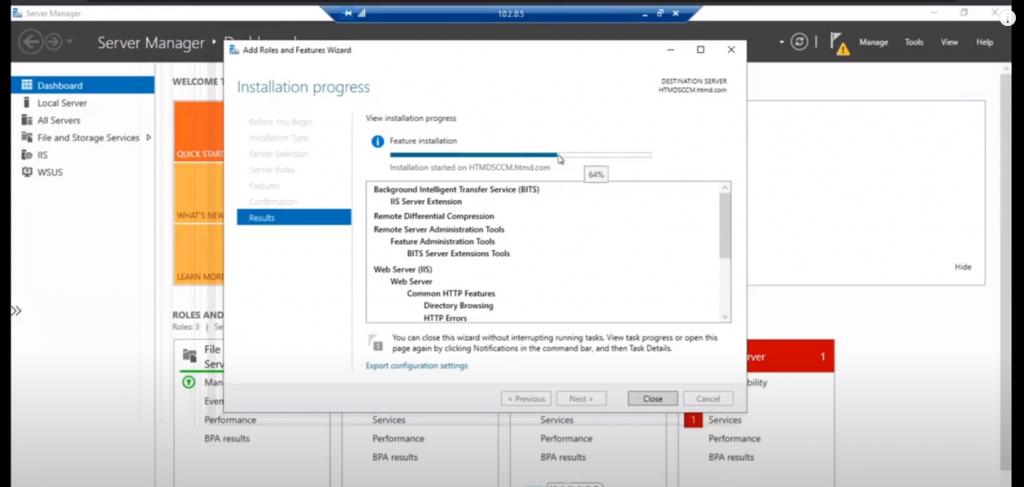Image resolution: width=1024 pixels, height=487 pixels.
Task: Open the dropdown arrow left of the refresh icon
Action: pyautogui.click(x=782, y=42)
